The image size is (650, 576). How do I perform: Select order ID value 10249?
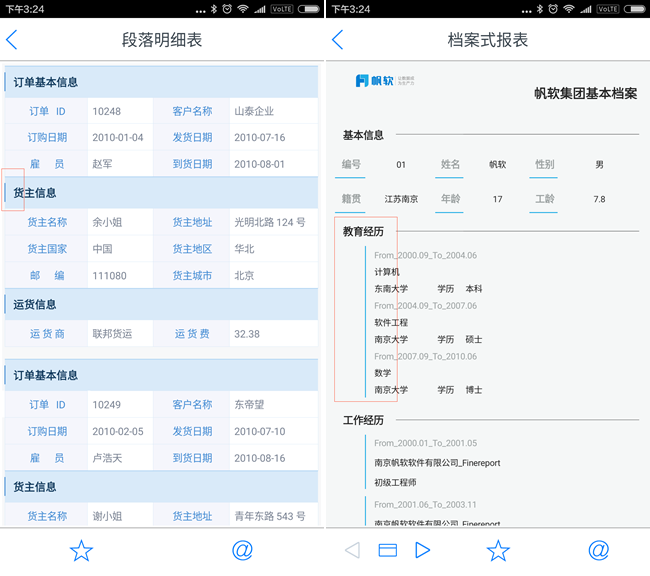coord(107,404)
